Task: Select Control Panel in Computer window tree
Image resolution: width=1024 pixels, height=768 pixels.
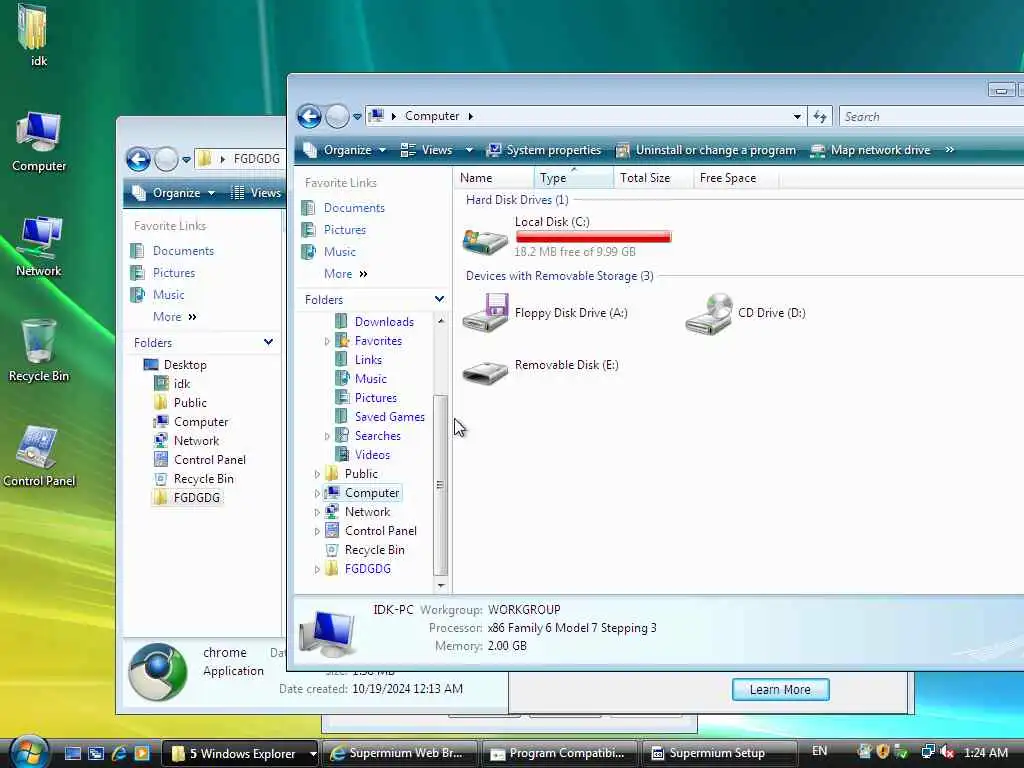Action: click(380, 531)
